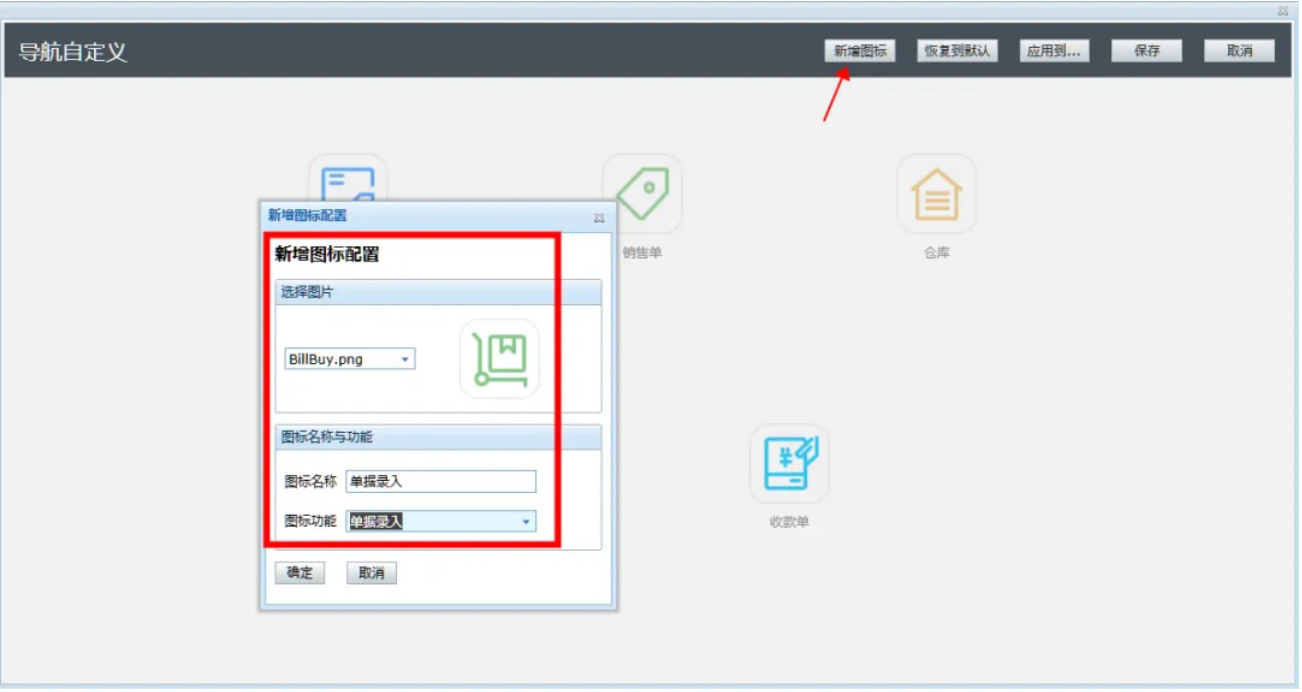Close the main window at top right
The image size is (1302, 692).
click(x=1283, y=11)
